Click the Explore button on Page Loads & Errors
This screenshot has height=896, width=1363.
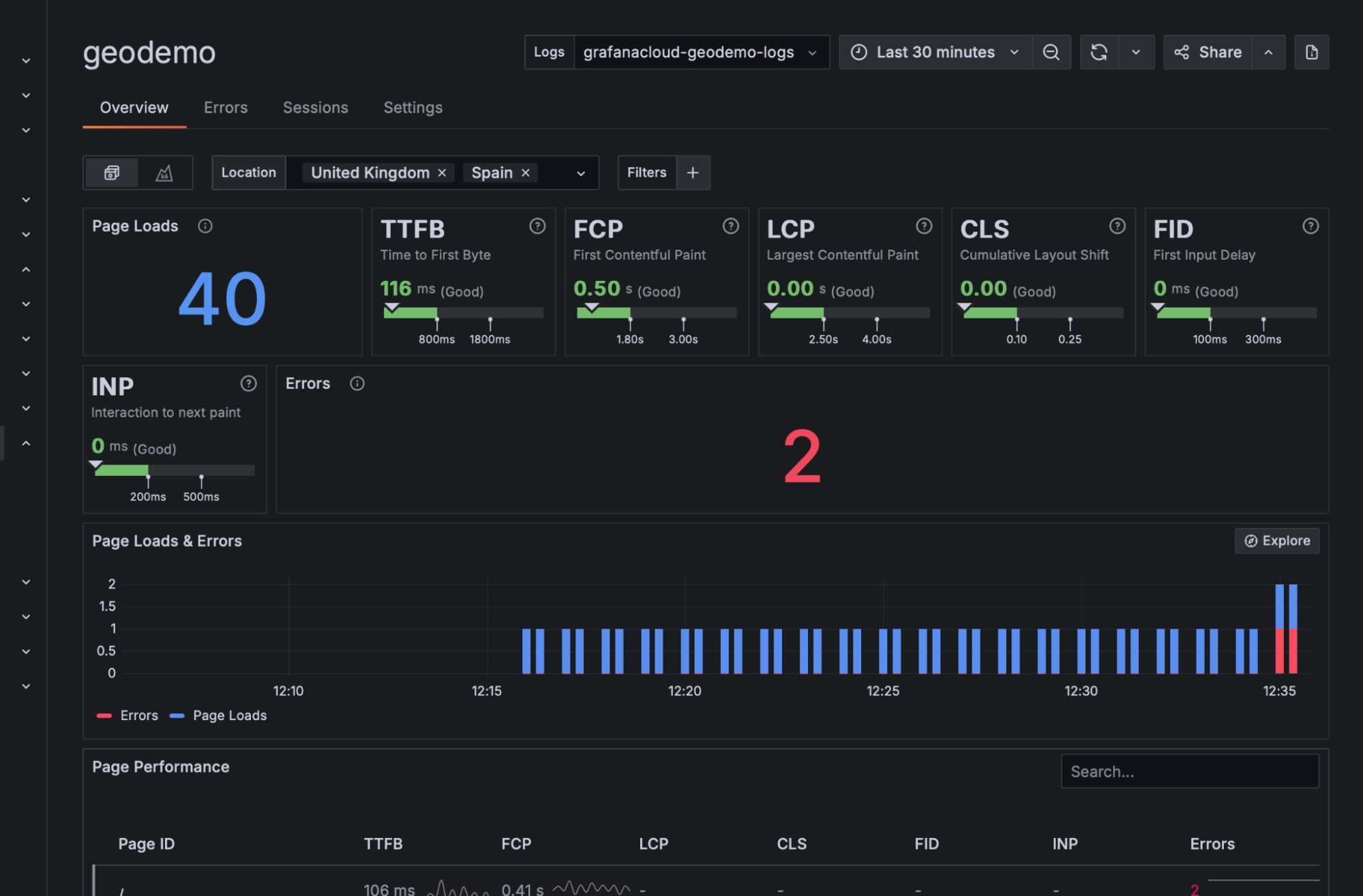pyautogui.click(x=1276, y=540)
